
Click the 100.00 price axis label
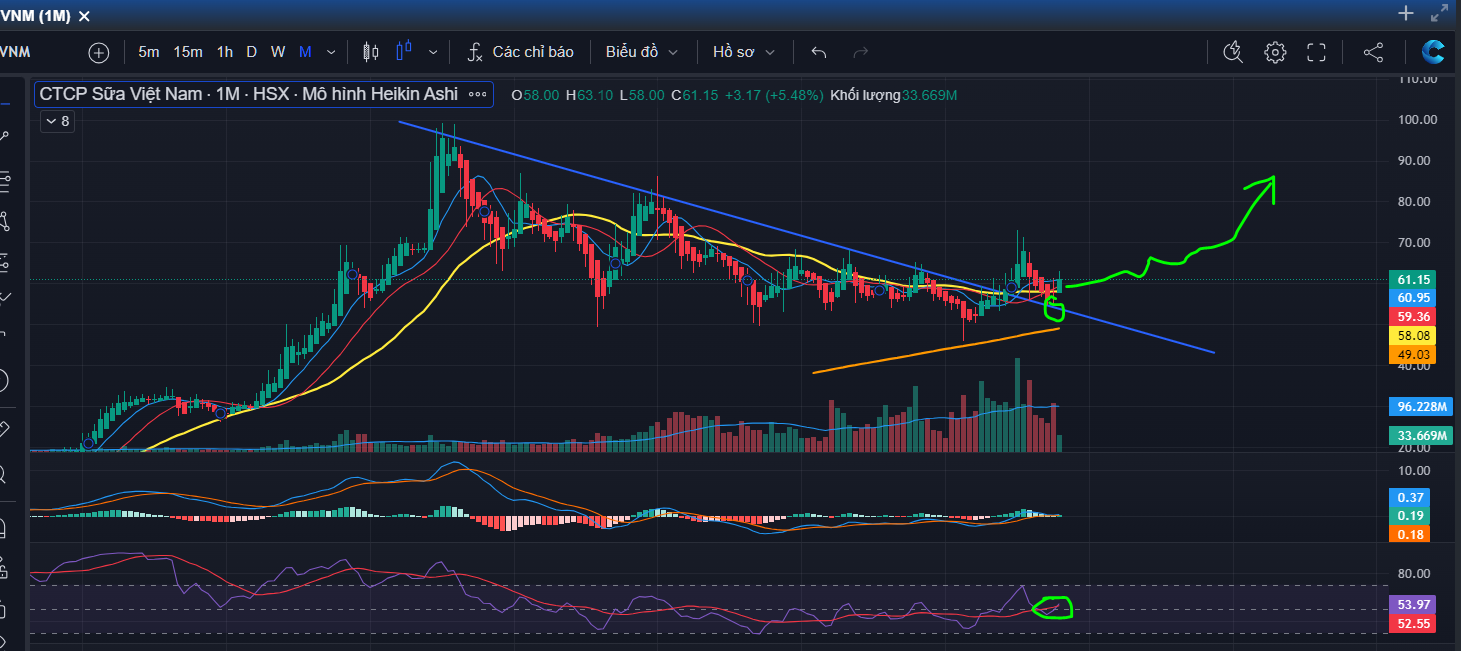coord(1417,119)
